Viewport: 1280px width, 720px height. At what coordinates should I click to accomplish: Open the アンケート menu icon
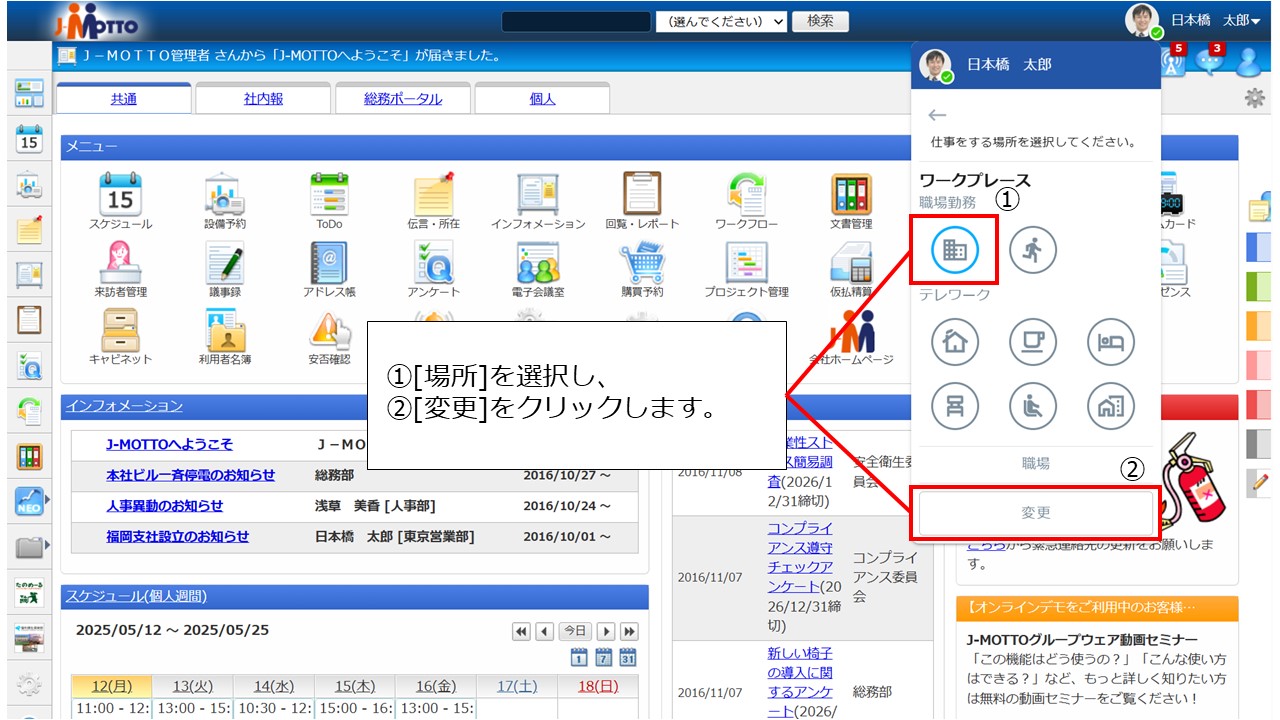coord(434,262)
